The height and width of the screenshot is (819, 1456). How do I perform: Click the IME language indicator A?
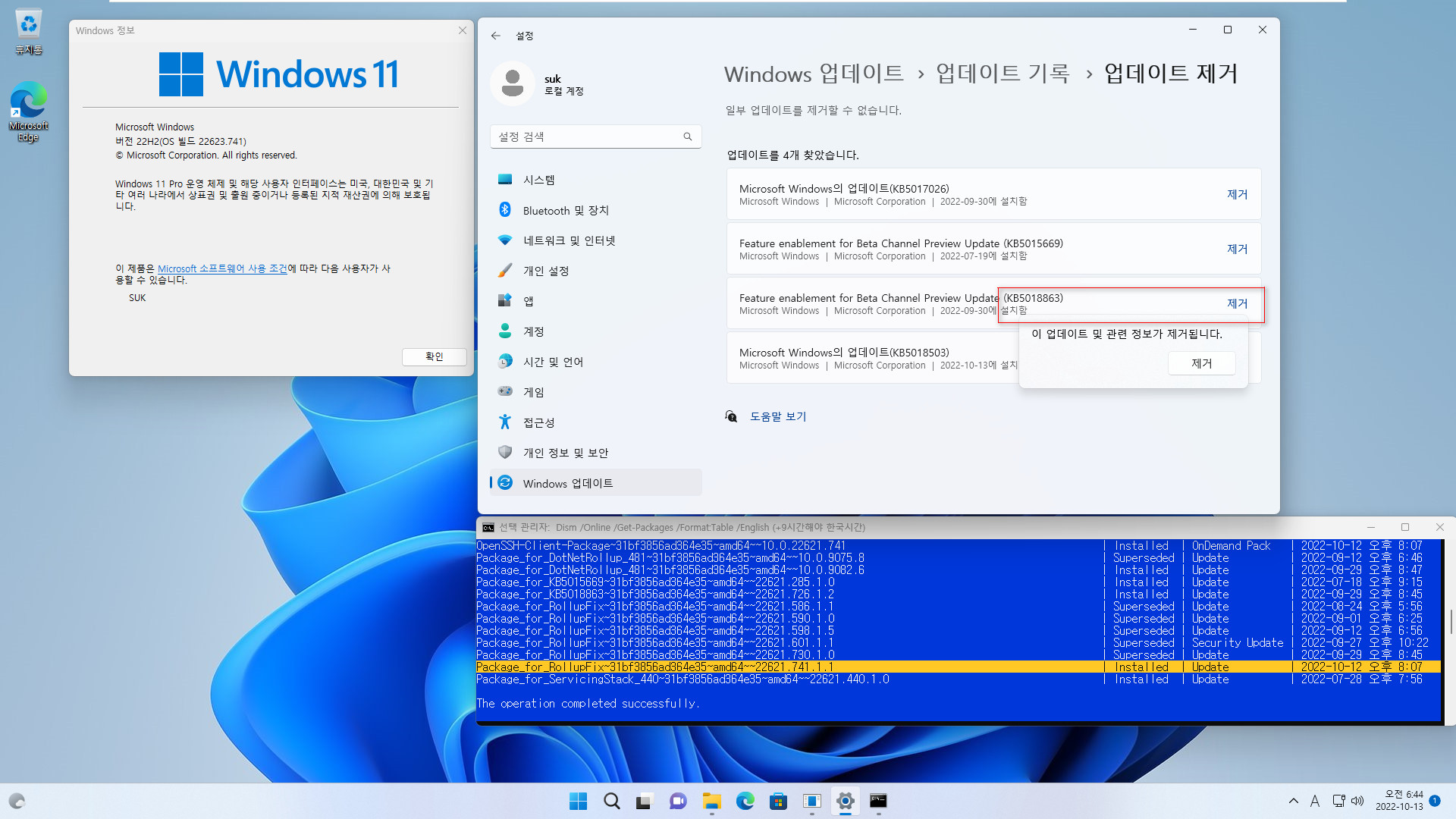pos(1315,801)
